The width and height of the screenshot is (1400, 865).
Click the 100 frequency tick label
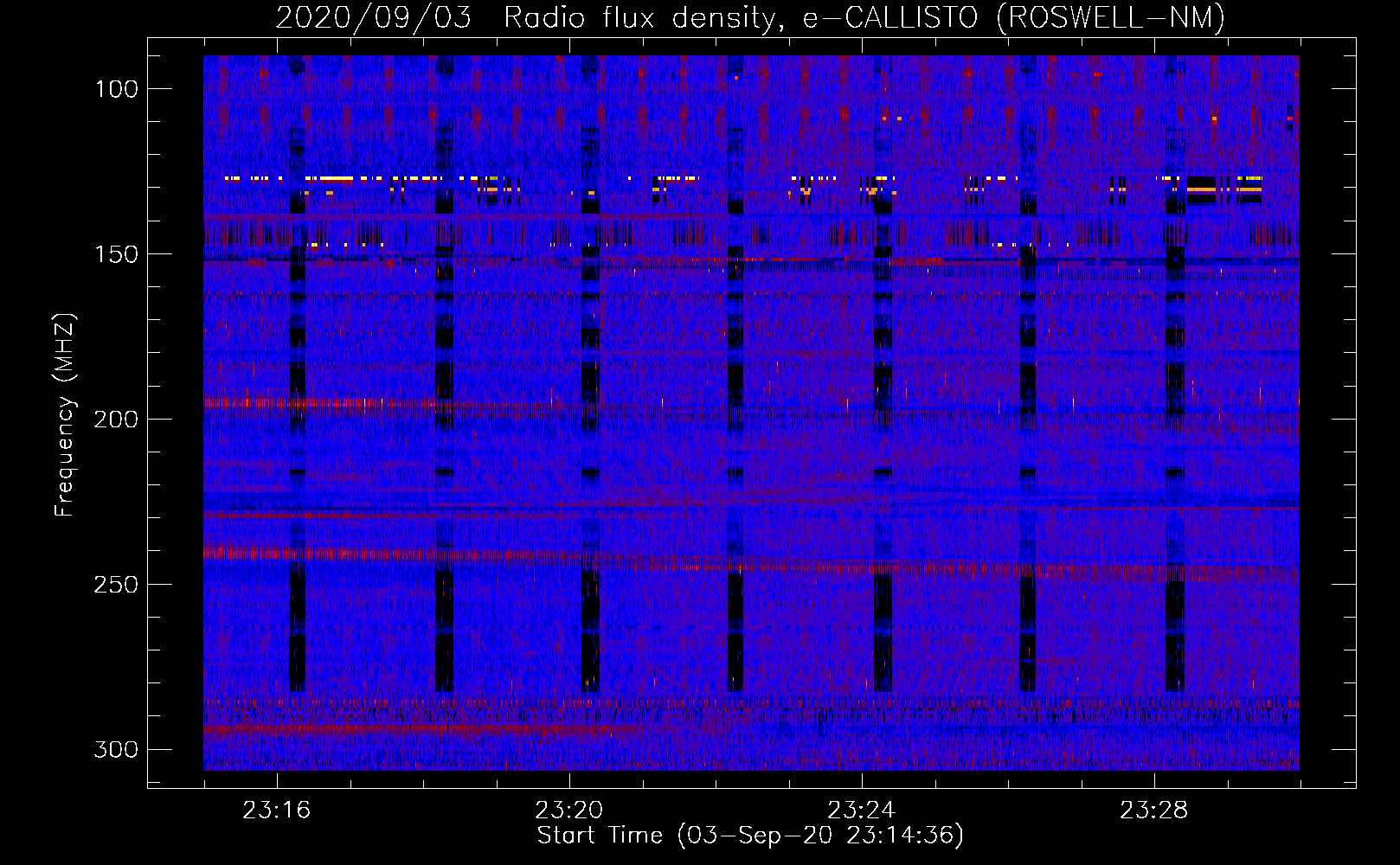pyautogui.click(x=116, y=89)
